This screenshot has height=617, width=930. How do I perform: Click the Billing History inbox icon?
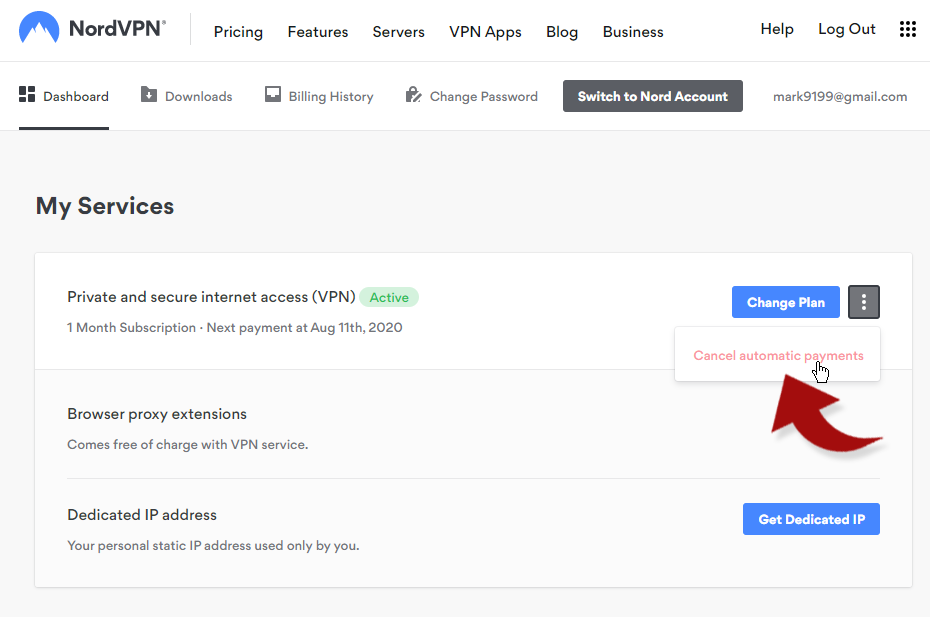(x=273, y=94)
